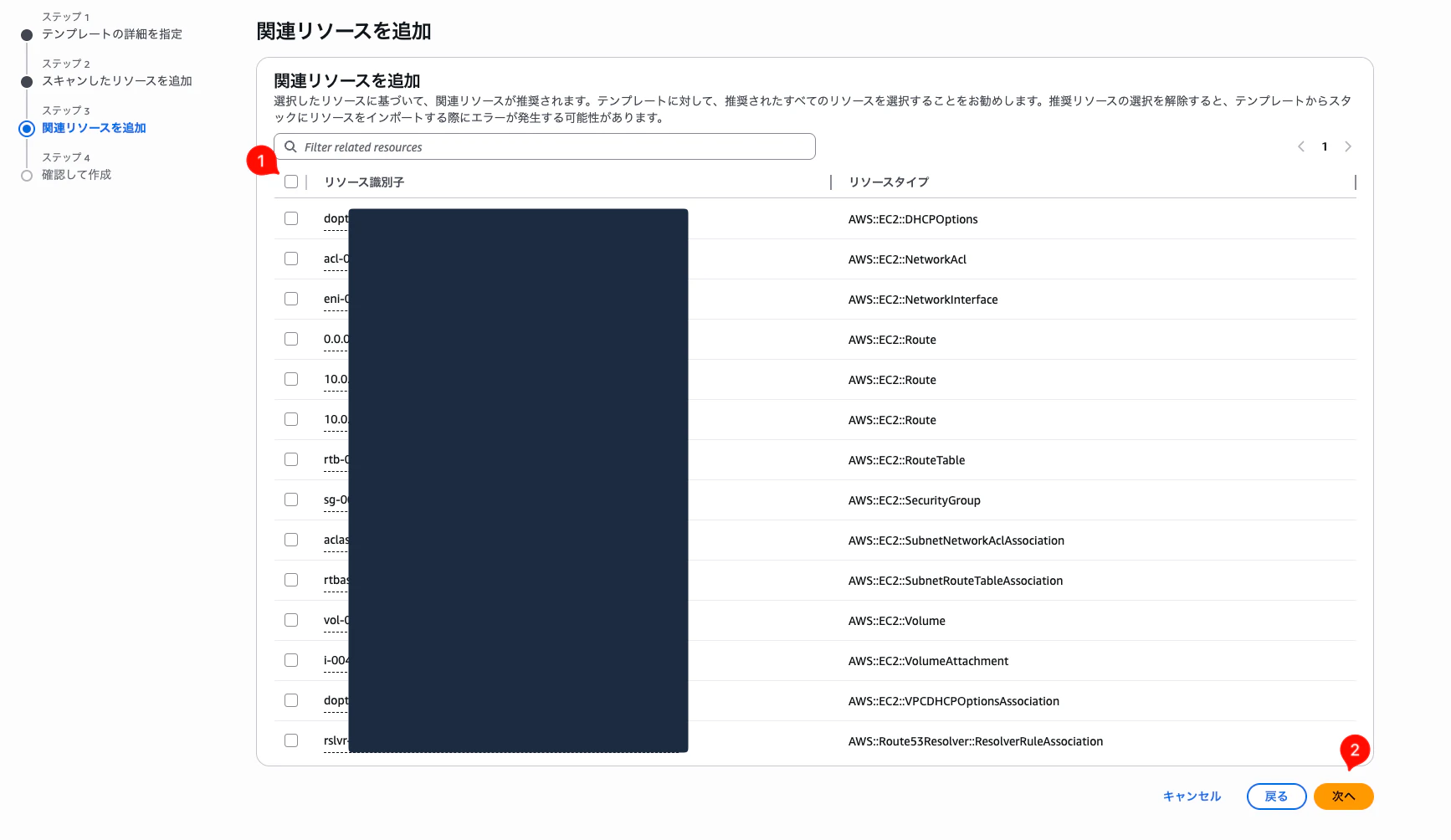Check the AWS::EC2::SecurityGroup row checkbox
This screenshot has width=1451, height=840.
[291, 499]
